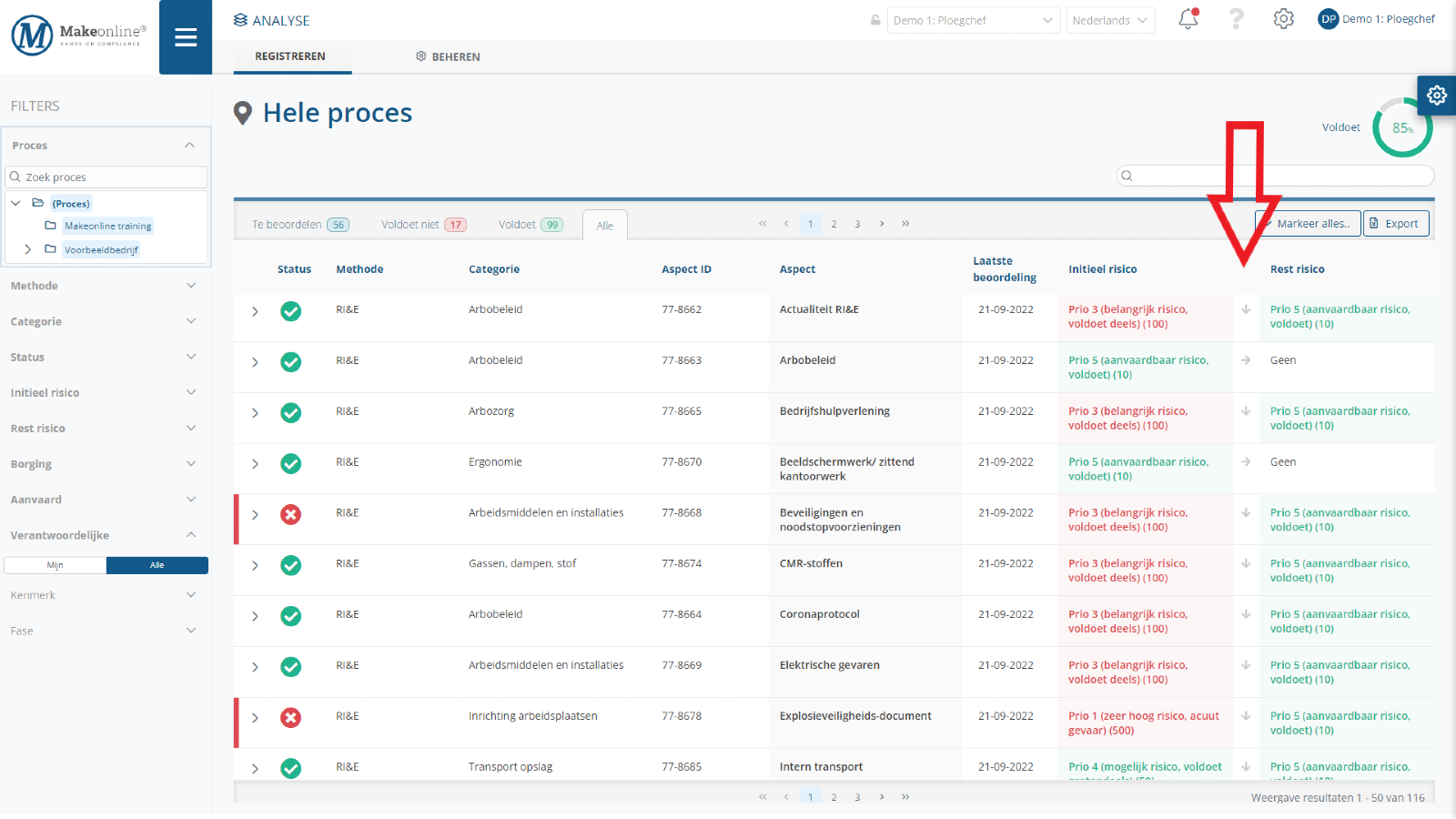Click red X status for Beveiligingen row
Viewport: 1456px width, 819px height.
290,515
